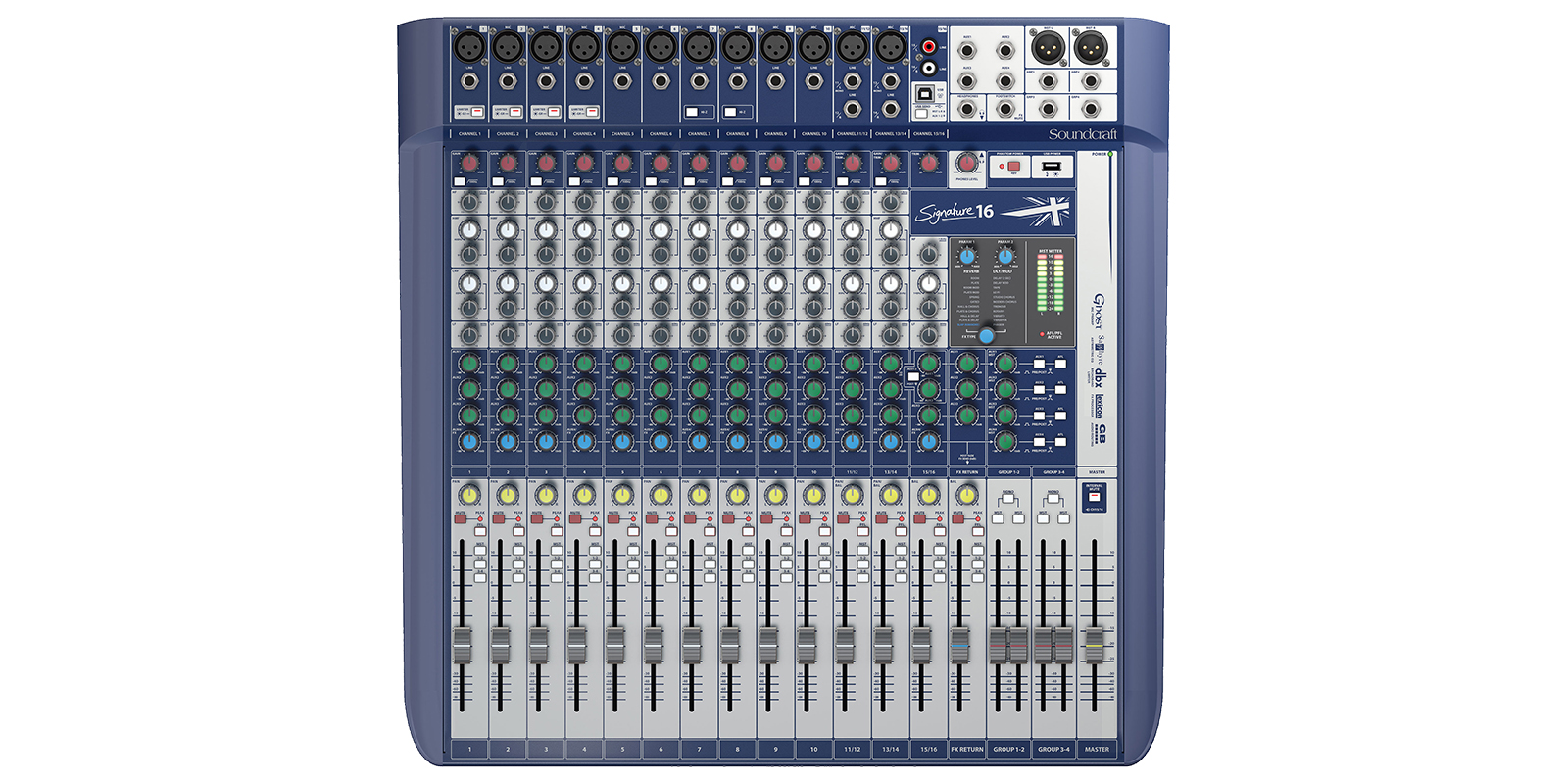Click the red phones level knob

pyautogui.click(x=967, y=163)
